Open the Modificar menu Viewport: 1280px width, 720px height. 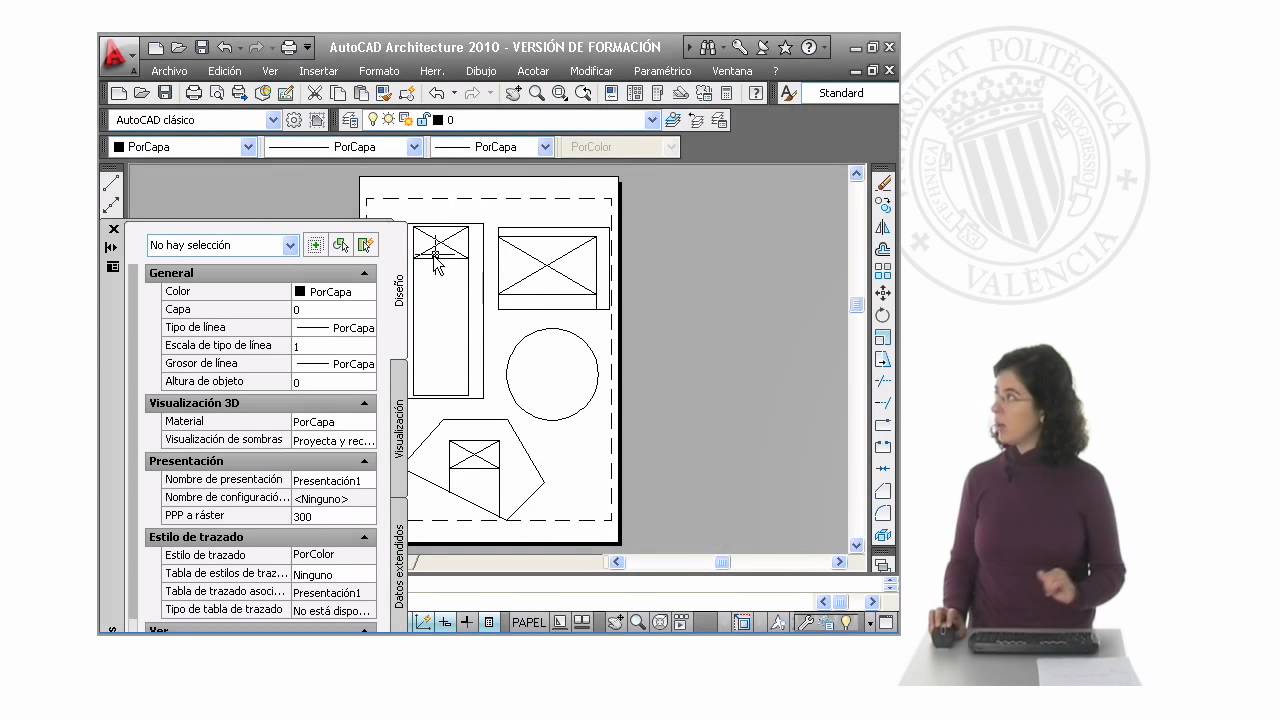pyautogui.click(x=591, y=71)
